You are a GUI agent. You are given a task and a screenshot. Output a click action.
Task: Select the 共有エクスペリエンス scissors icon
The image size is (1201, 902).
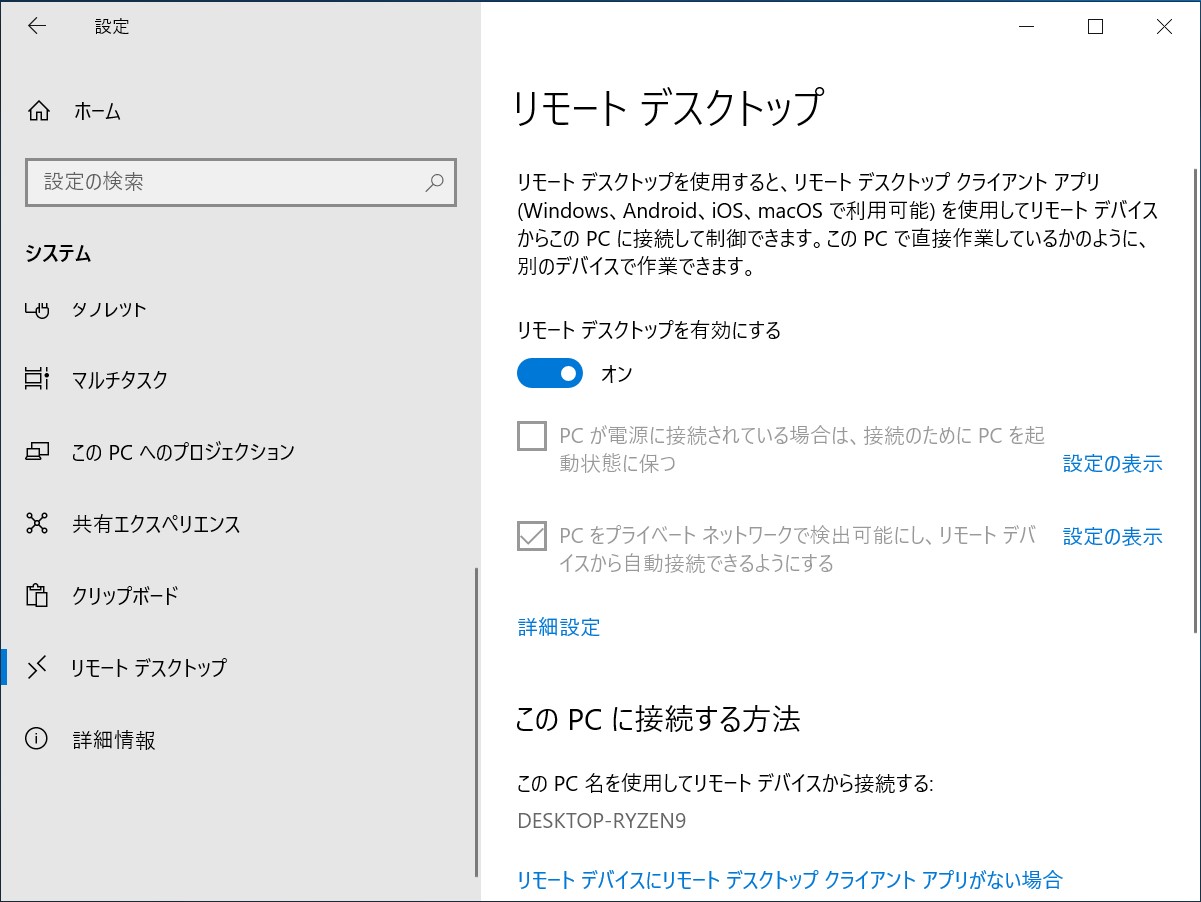pyautogui.click(x=39, y=523)
